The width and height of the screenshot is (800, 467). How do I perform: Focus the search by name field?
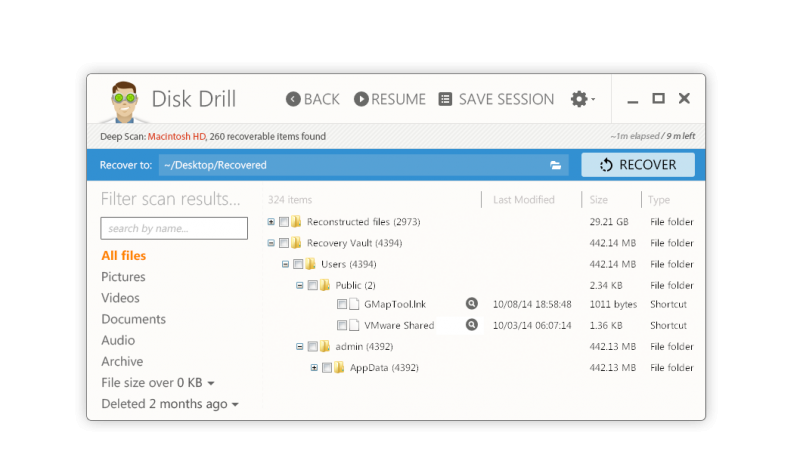point(174,228)
